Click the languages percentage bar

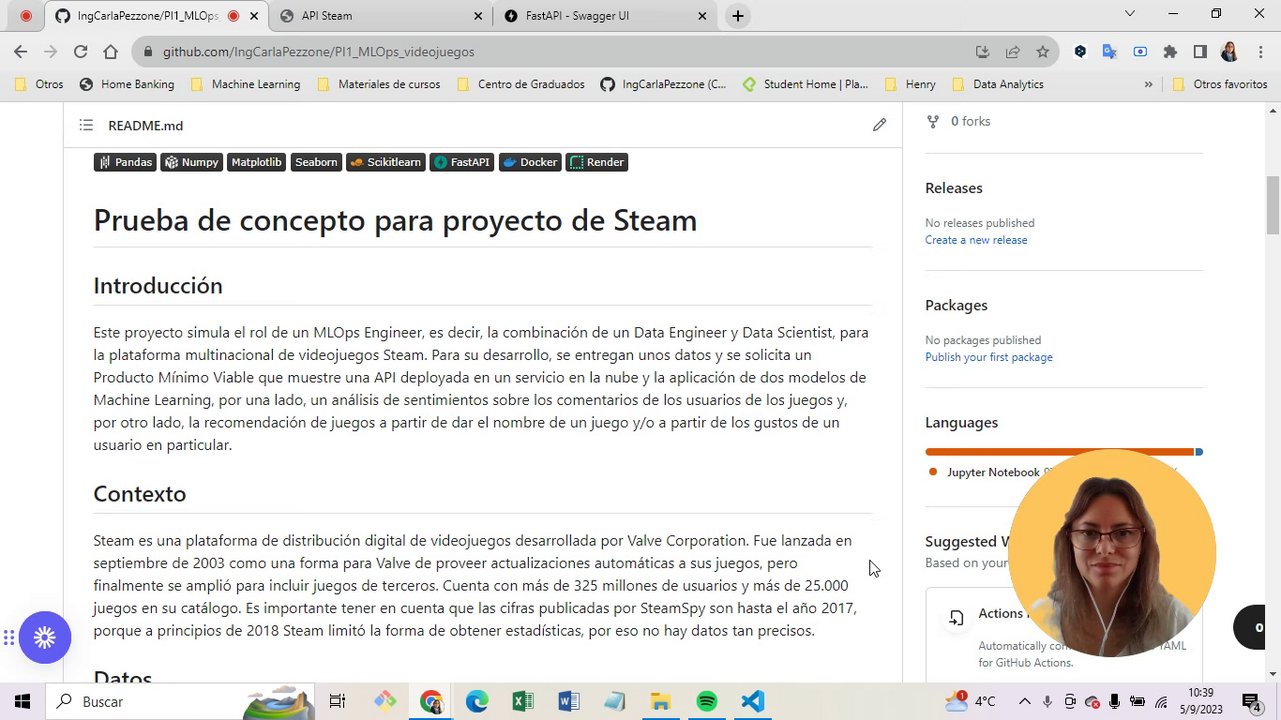click(1064, 452)
